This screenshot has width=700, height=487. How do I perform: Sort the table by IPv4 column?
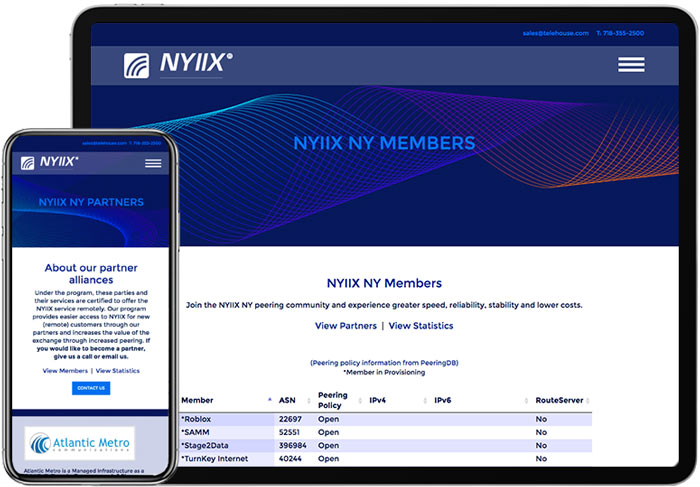pos(398,400)
